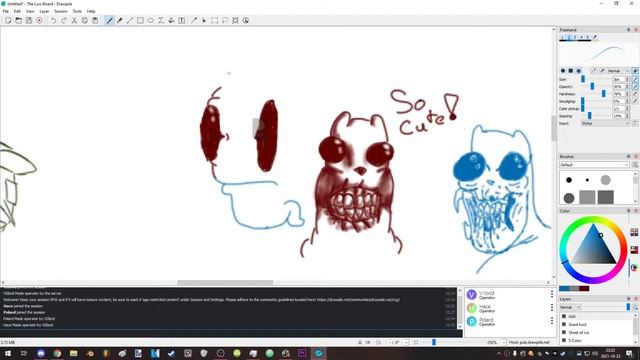The height and width of the screenshot is (360, 640).
Task: Click the Undo arrow icon
Action: [x=53, y=20]
